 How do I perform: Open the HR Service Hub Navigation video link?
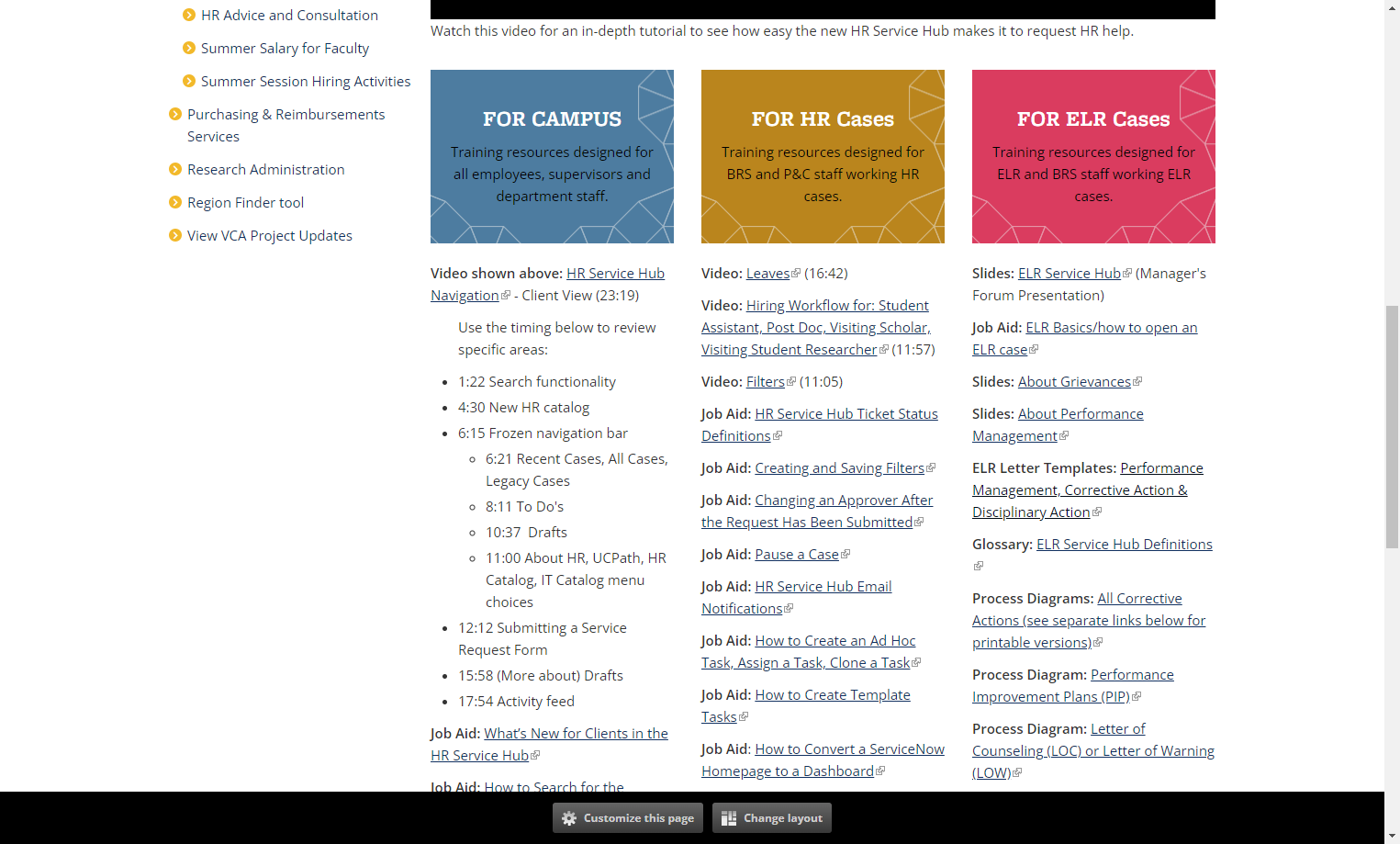click(548, 285)
